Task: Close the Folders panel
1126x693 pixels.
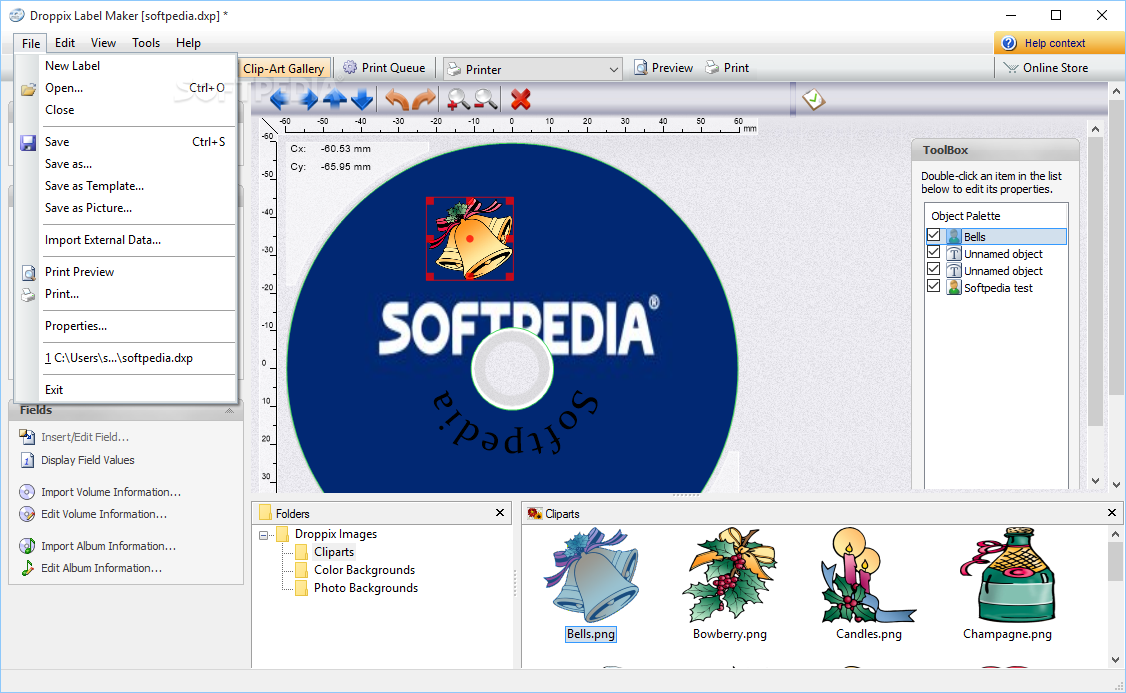Action: 500,513
